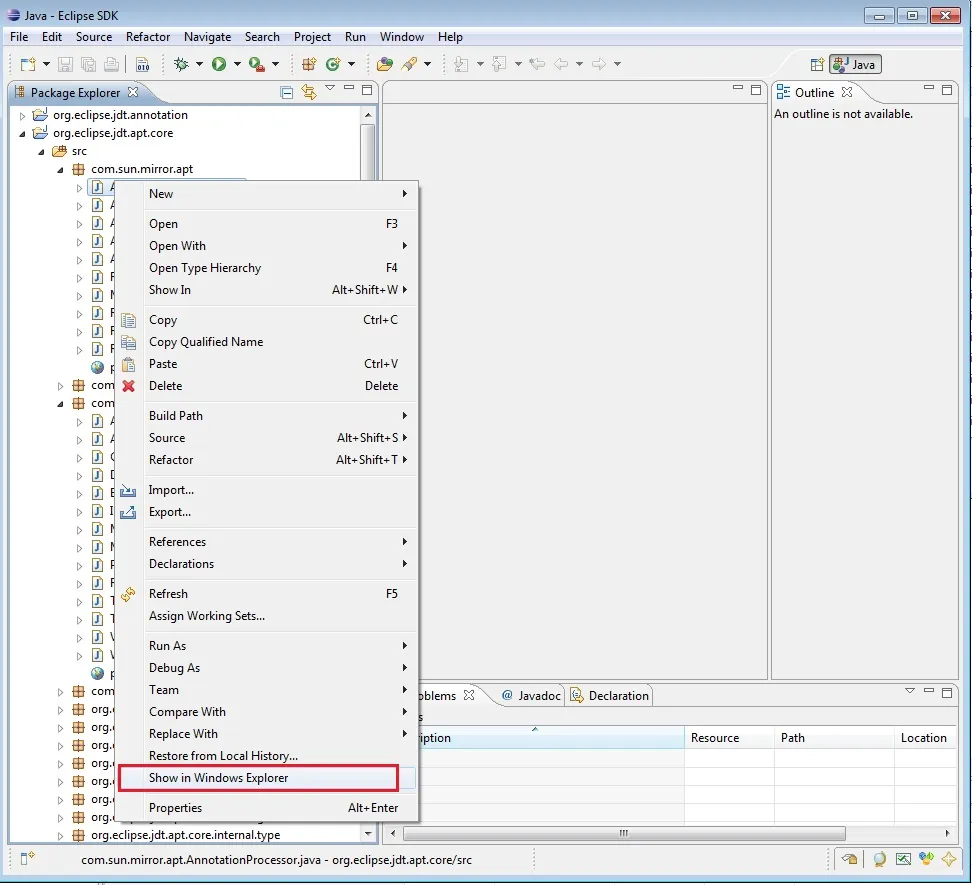
Task: Close the Outline view tab
Action: (x=847, y=92)
